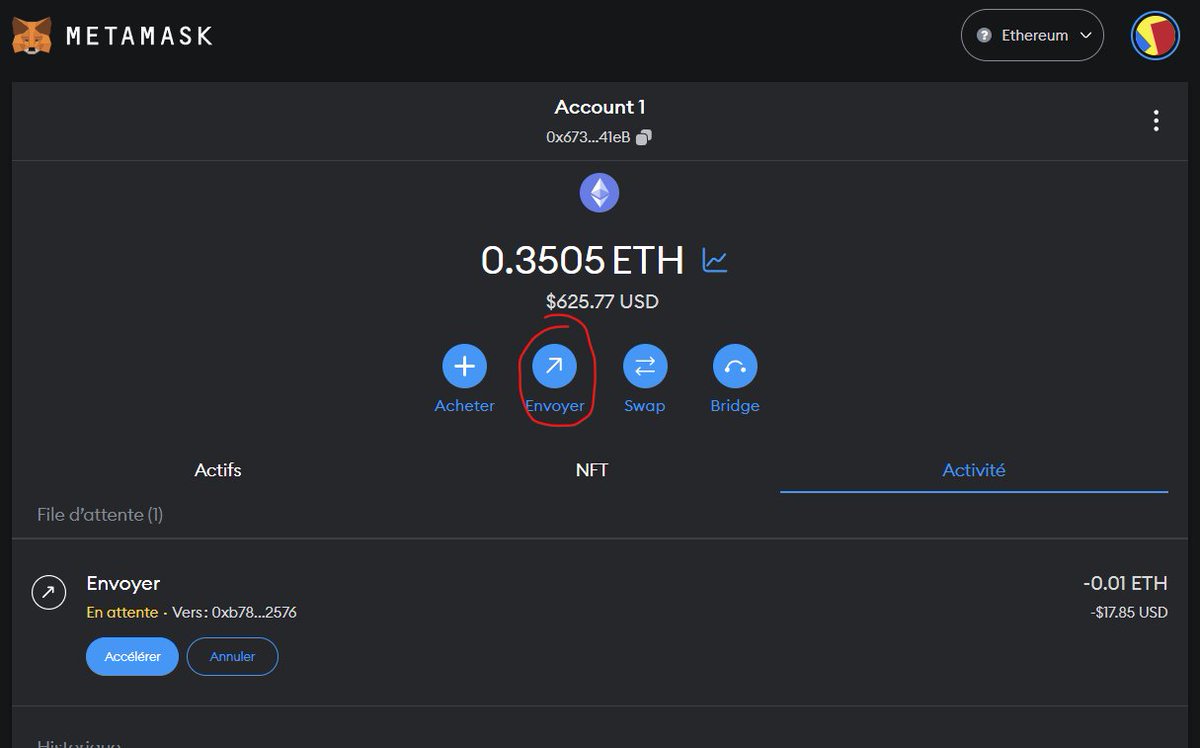Click the METAMASK wordmark text

click(139, 36)
